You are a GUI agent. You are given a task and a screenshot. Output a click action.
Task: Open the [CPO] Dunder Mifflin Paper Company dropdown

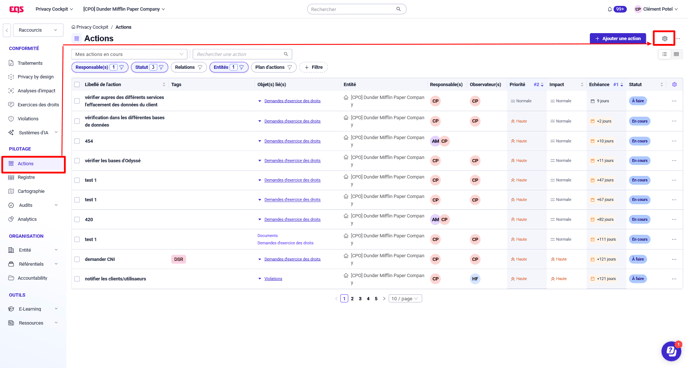(x=124, y=9)
